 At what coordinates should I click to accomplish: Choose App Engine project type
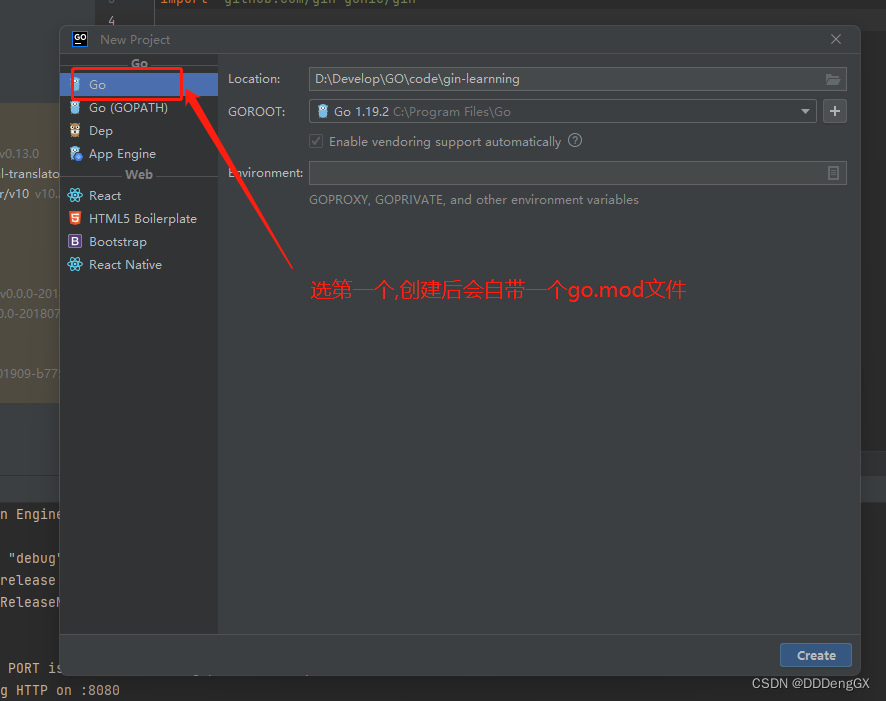coord(138,154)
